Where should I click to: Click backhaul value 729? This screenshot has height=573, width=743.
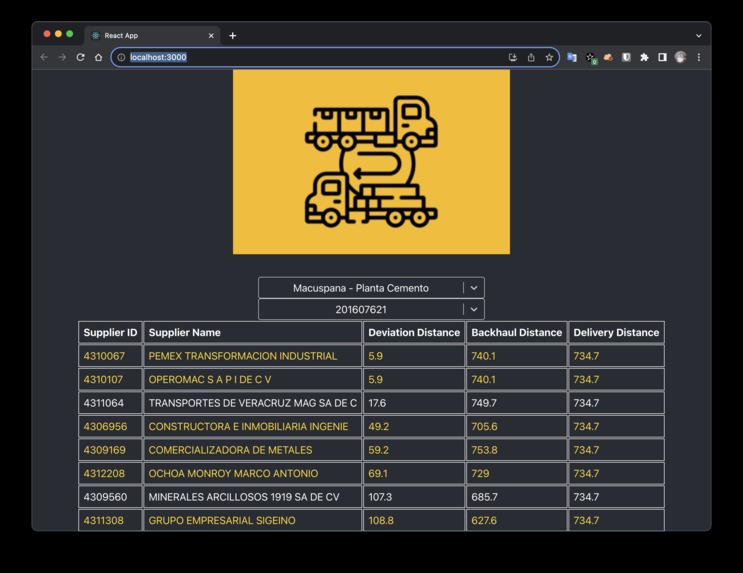point(480,473)
